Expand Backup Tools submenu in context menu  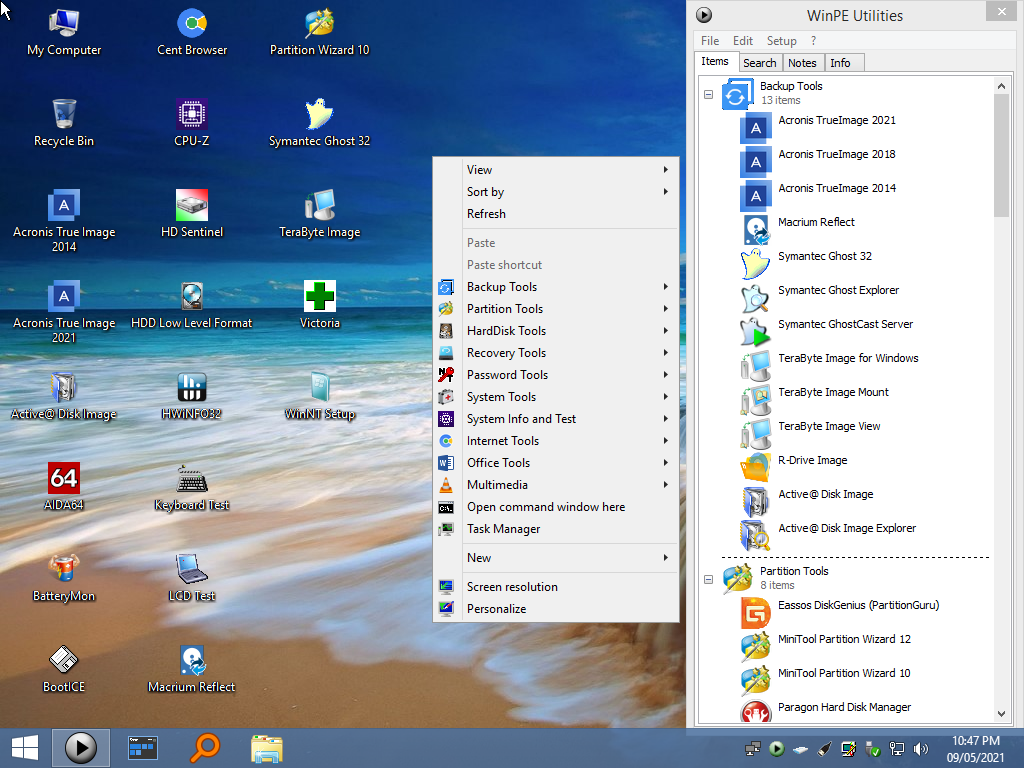[556, 287]
